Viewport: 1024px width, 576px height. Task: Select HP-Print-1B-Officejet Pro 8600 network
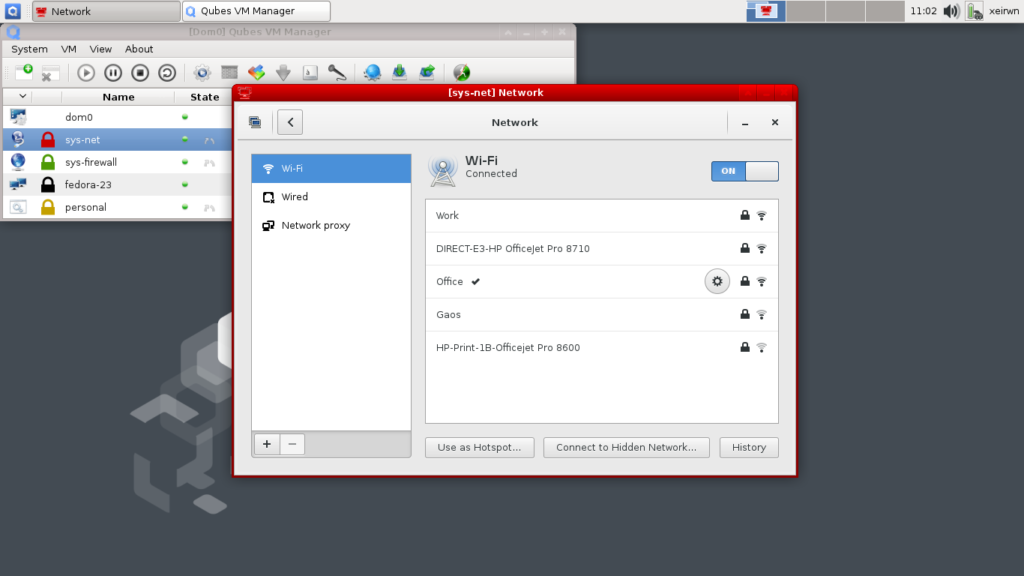click(601, 347)
